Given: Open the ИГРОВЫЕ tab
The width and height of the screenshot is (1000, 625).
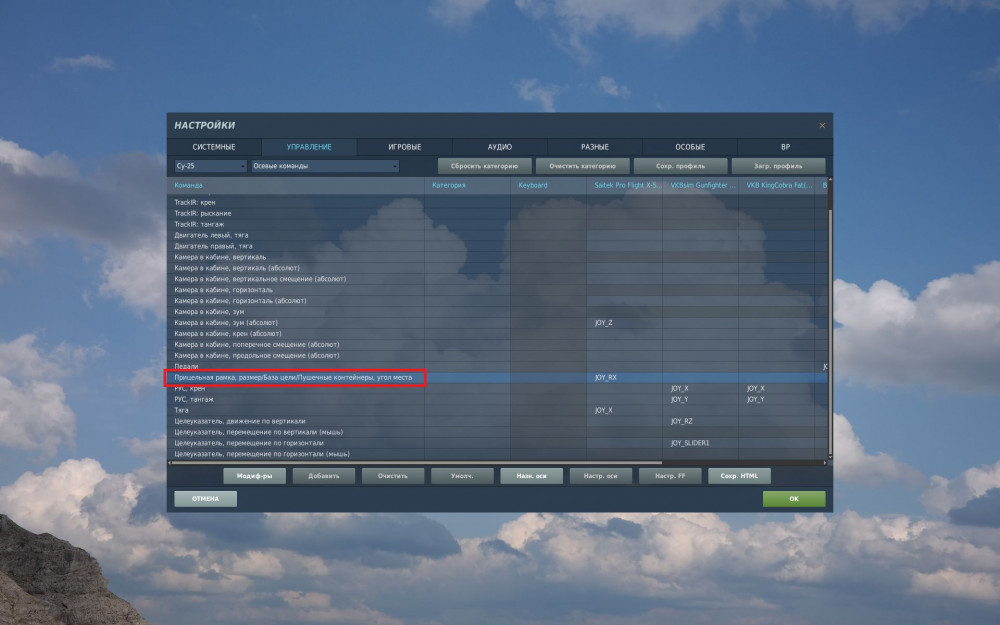Looking at the screenshot, I should 404,147.
